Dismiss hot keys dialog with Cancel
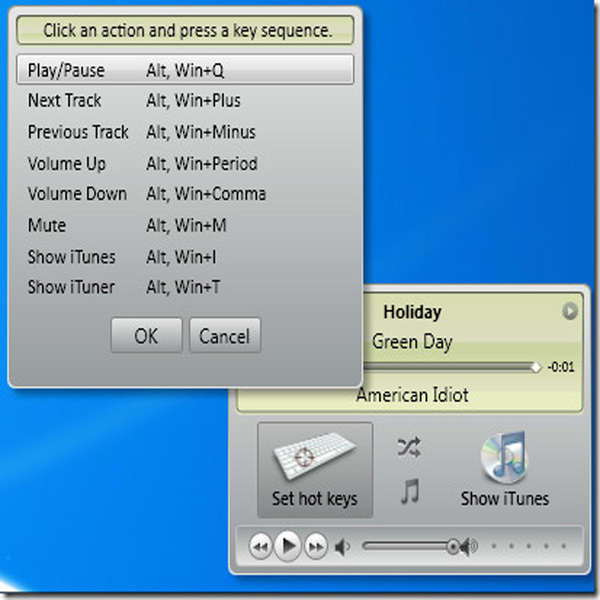The image size is (600, 600). (x=225, y=336)
